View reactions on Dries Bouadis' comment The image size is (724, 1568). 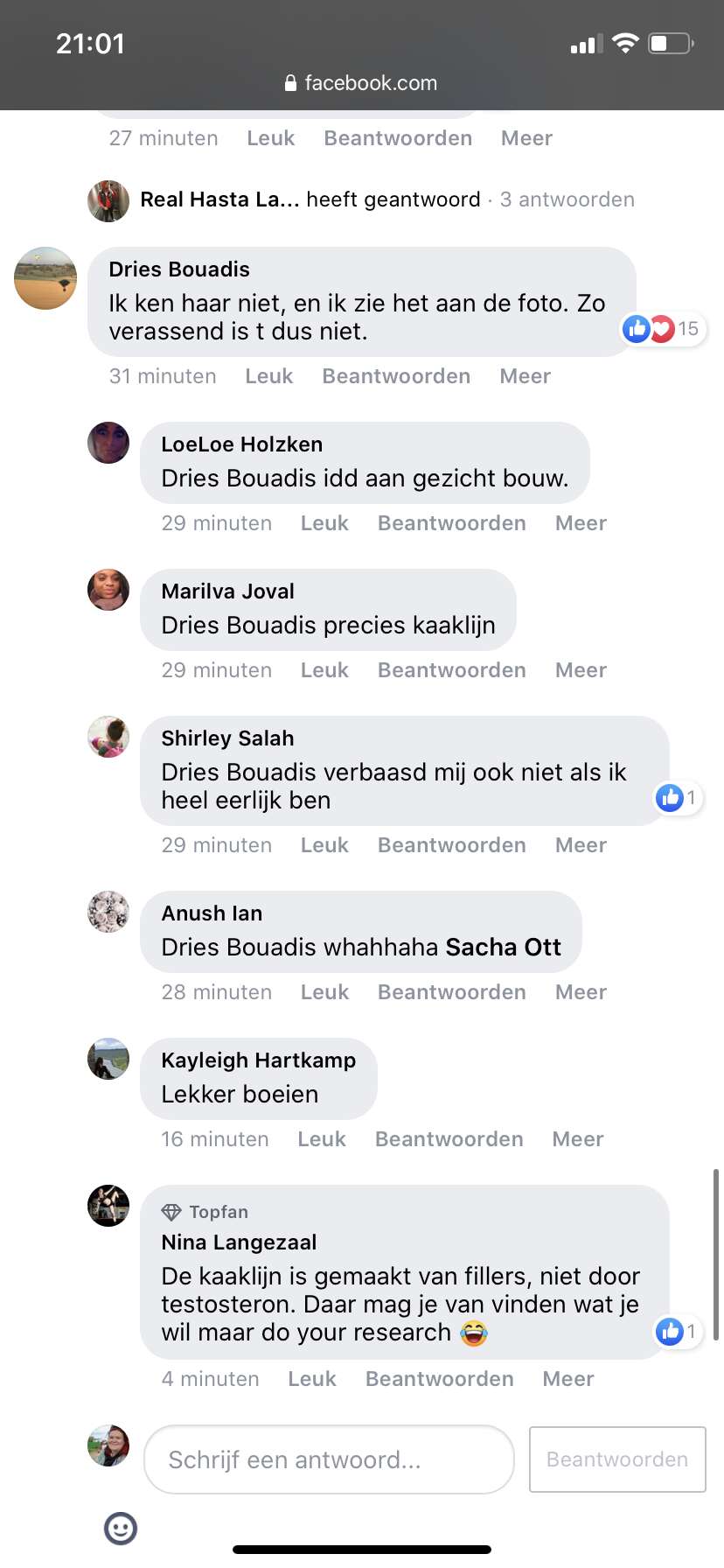pyautogui.click(x=662, y=329)
